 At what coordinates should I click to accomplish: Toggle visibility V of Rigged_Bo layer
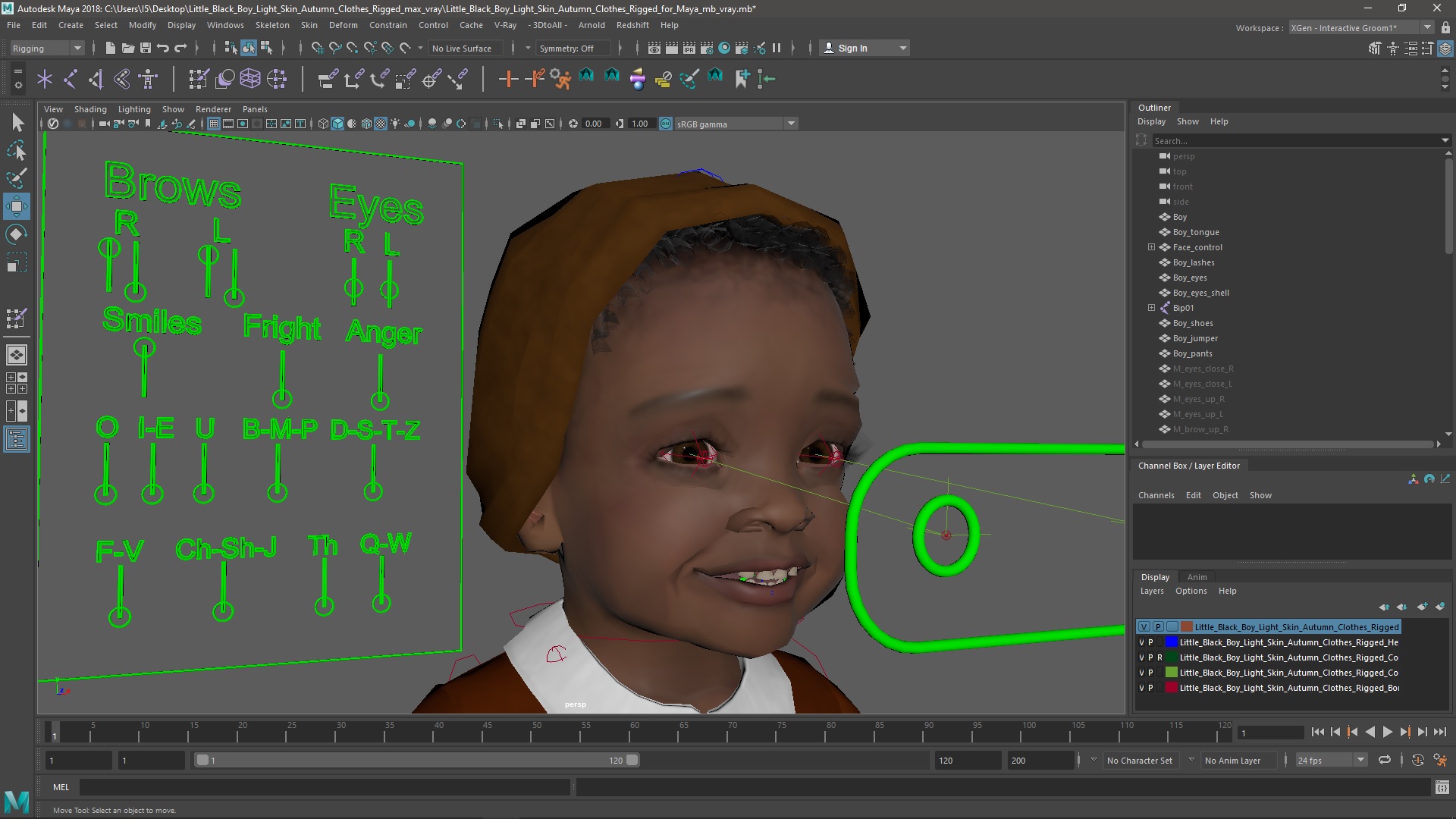coord(1141,688)
